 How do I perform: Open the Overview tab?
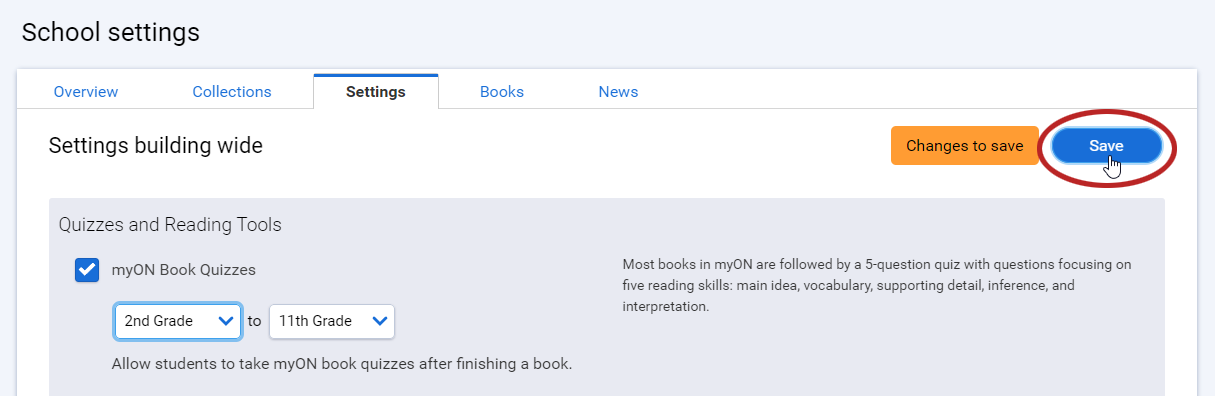click(86, 92)
